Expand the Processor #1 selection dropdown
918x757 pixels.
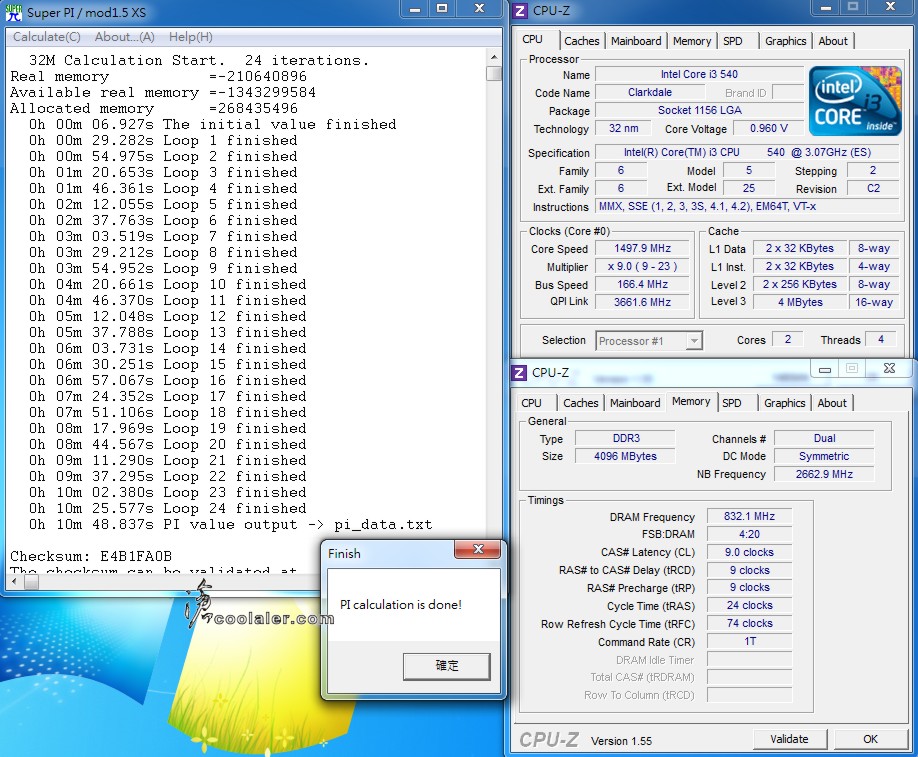pyautogui.click(x=694, y=341)
